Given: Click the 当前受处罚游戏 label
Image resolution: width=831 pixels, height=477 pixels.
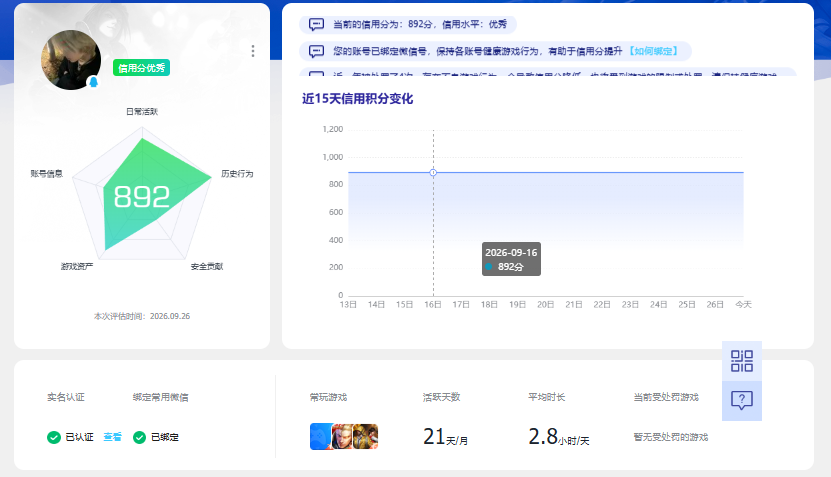Looking at the screenshot, I should 666,398.
